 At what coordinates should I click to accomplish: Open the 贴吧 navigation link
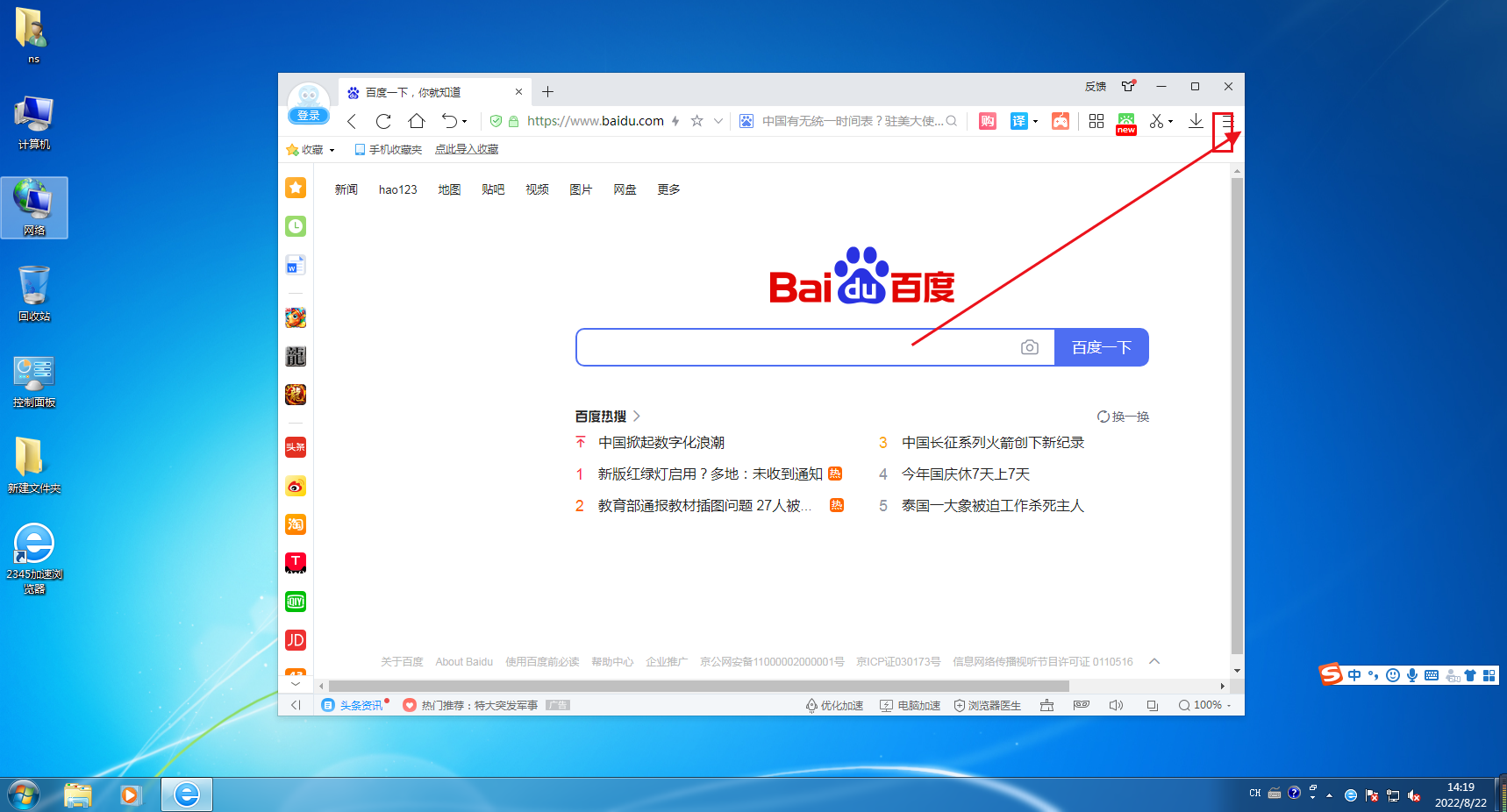493,189
